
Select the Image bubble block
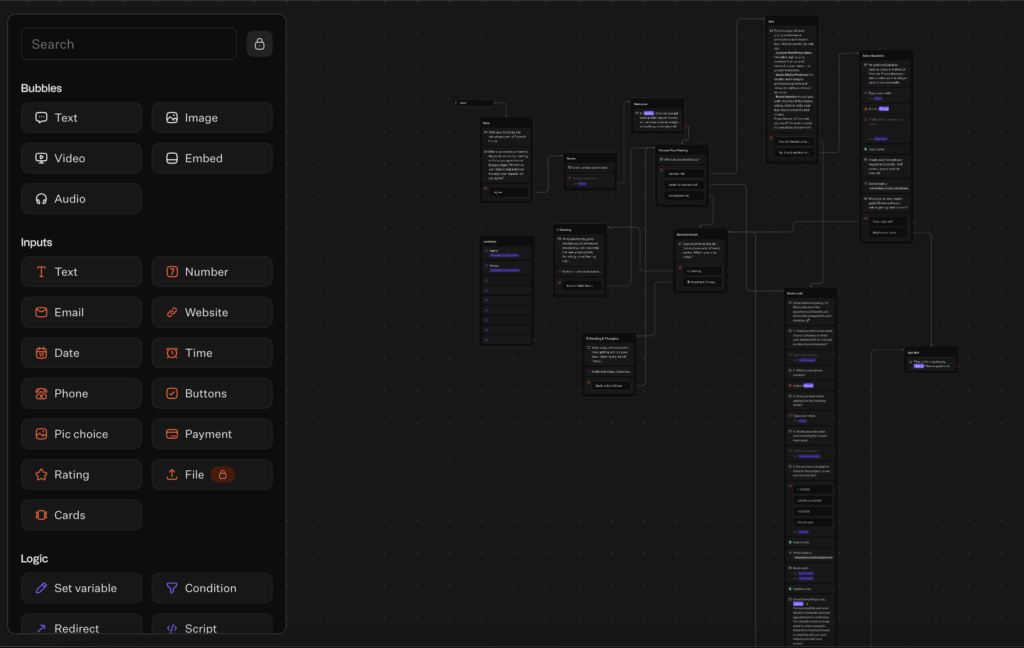pyautogui.click(x=212, y=118)
